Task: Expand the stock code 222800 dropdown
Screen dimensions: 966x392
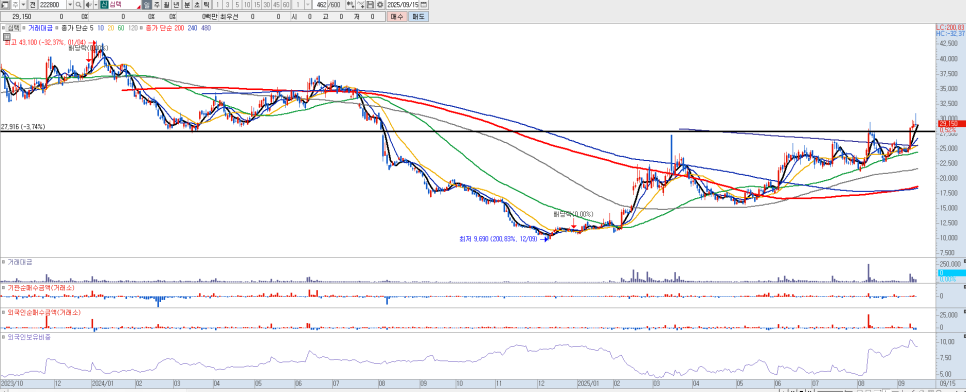Action: (70, 4)
